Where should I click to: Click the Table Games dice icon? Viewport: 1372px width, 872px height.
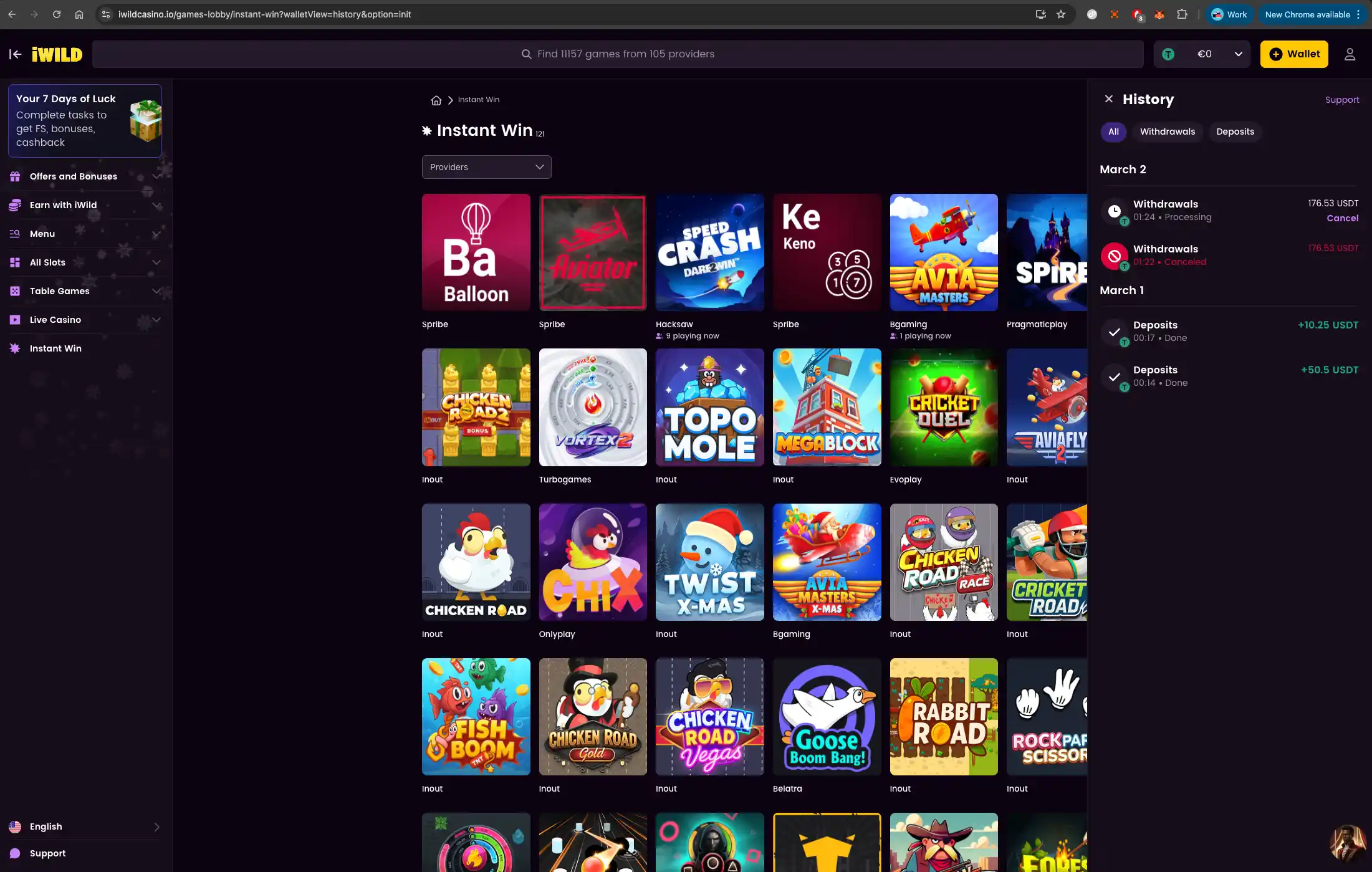click(15, 291)
